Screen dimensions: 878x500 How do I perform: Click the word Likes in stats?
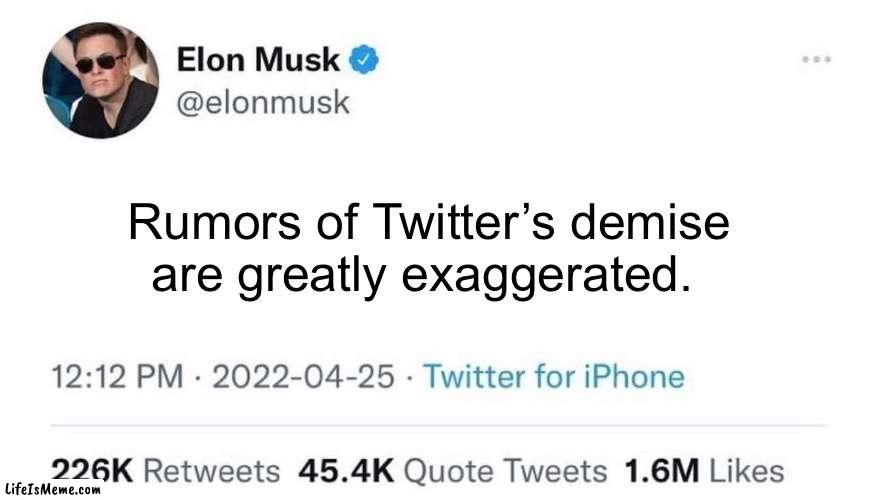pos(748,469)
